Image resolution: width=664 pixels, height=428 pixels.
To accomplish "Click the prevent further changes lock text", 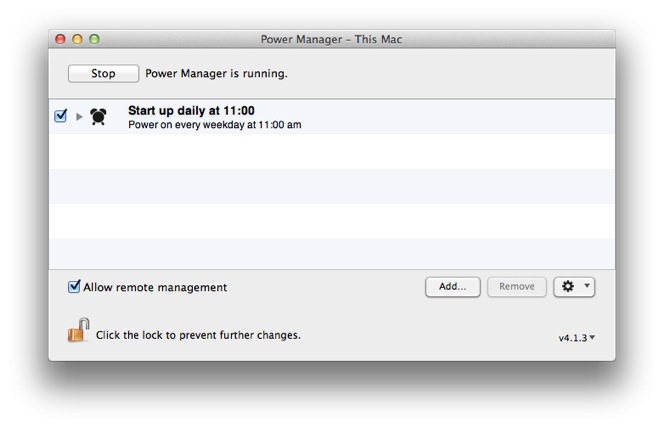I will [x=198, y=335].
